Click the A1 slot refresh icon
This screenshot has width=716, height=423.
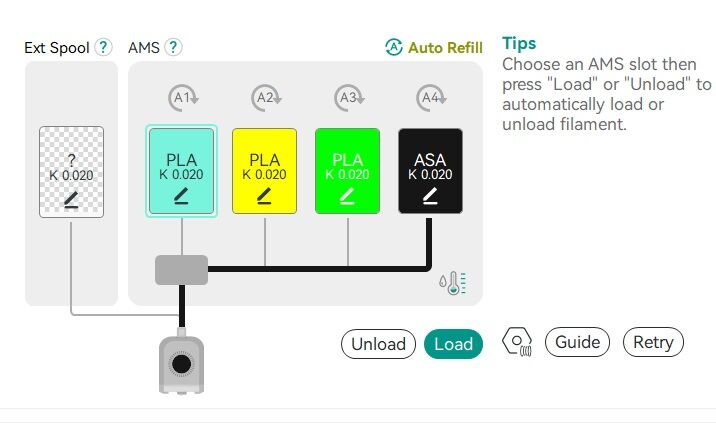point(183,98)
